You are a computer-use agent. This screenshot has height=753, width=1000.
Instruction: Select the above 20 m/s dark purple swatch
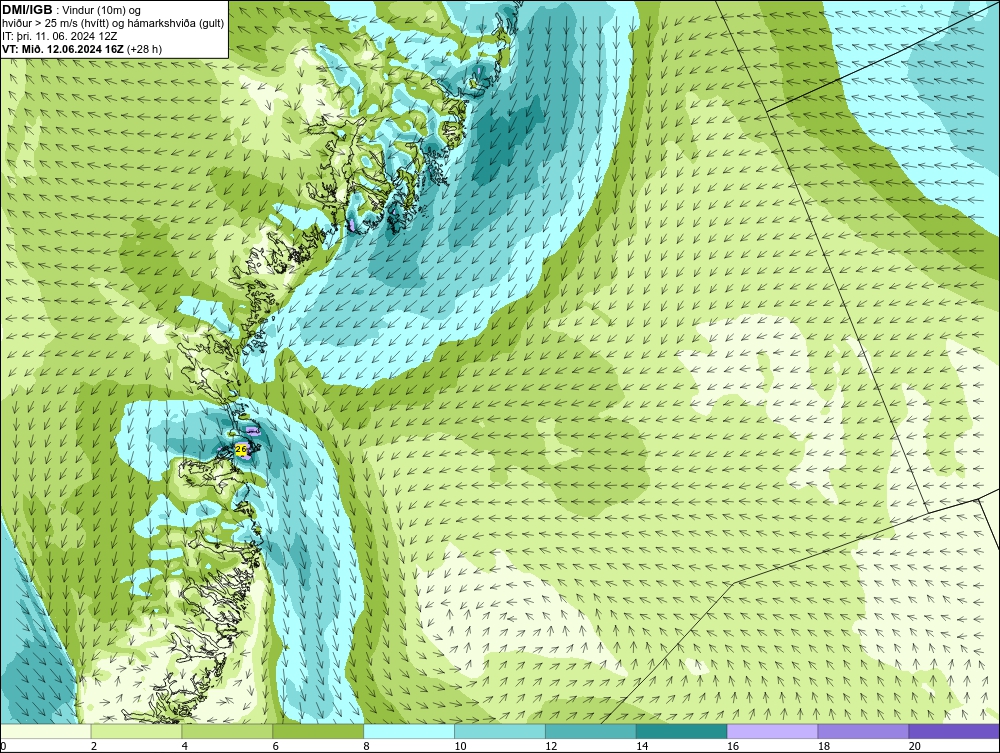(954, 731)
